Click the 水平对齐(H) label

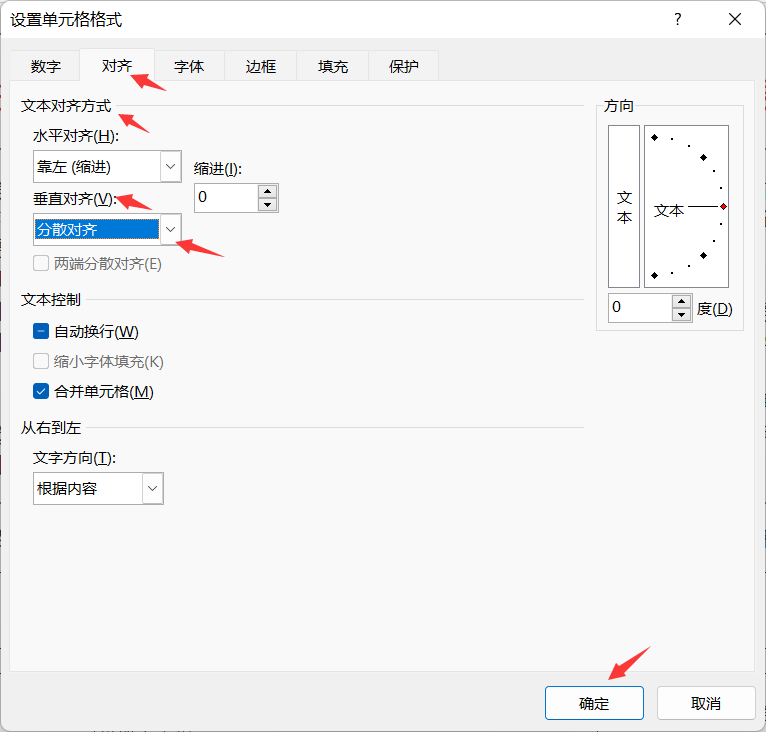point(76,136)
